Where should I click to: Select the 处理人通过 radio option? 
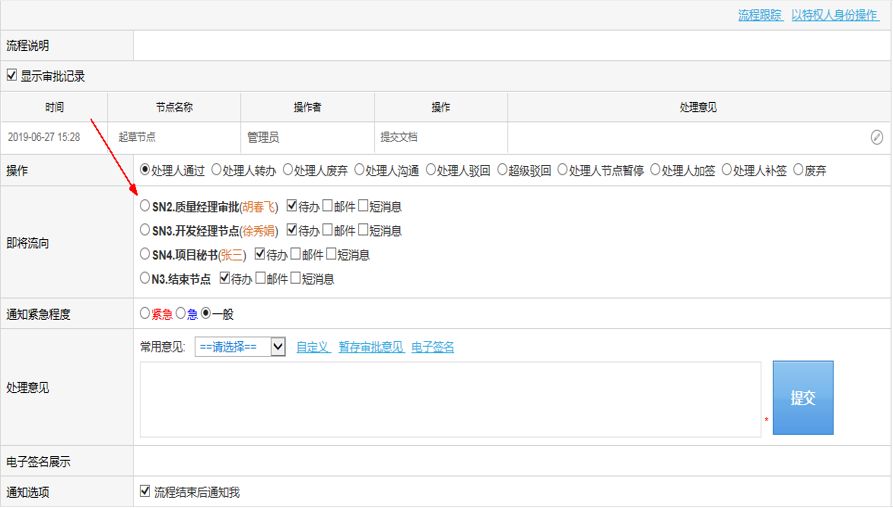pos(146,170)
